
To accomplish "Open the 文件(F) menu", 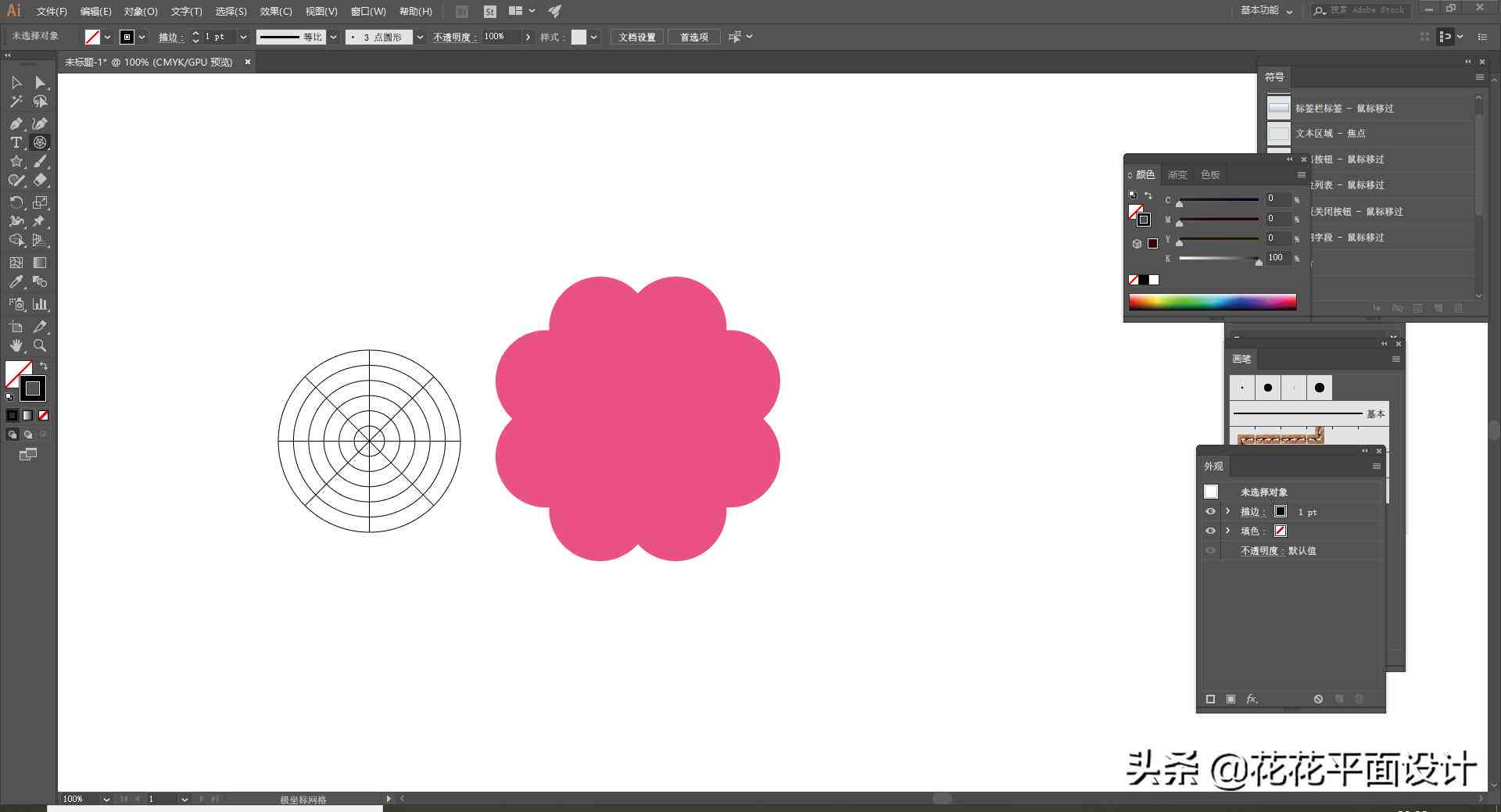I will [52, 11].
